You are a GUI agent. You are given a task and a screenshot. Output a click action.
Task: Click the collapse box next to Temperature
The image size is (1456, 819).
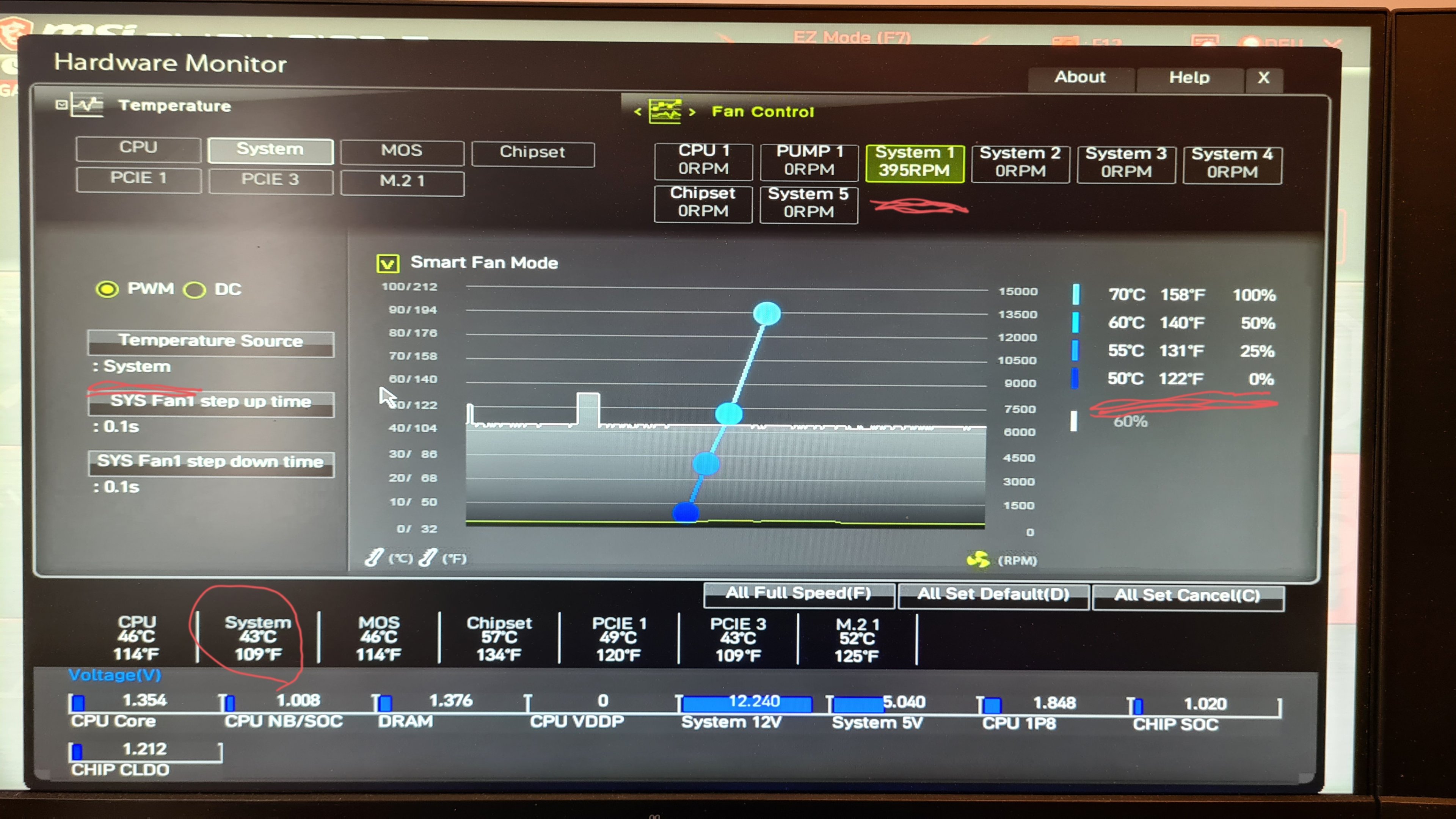[x=61, y=105]
